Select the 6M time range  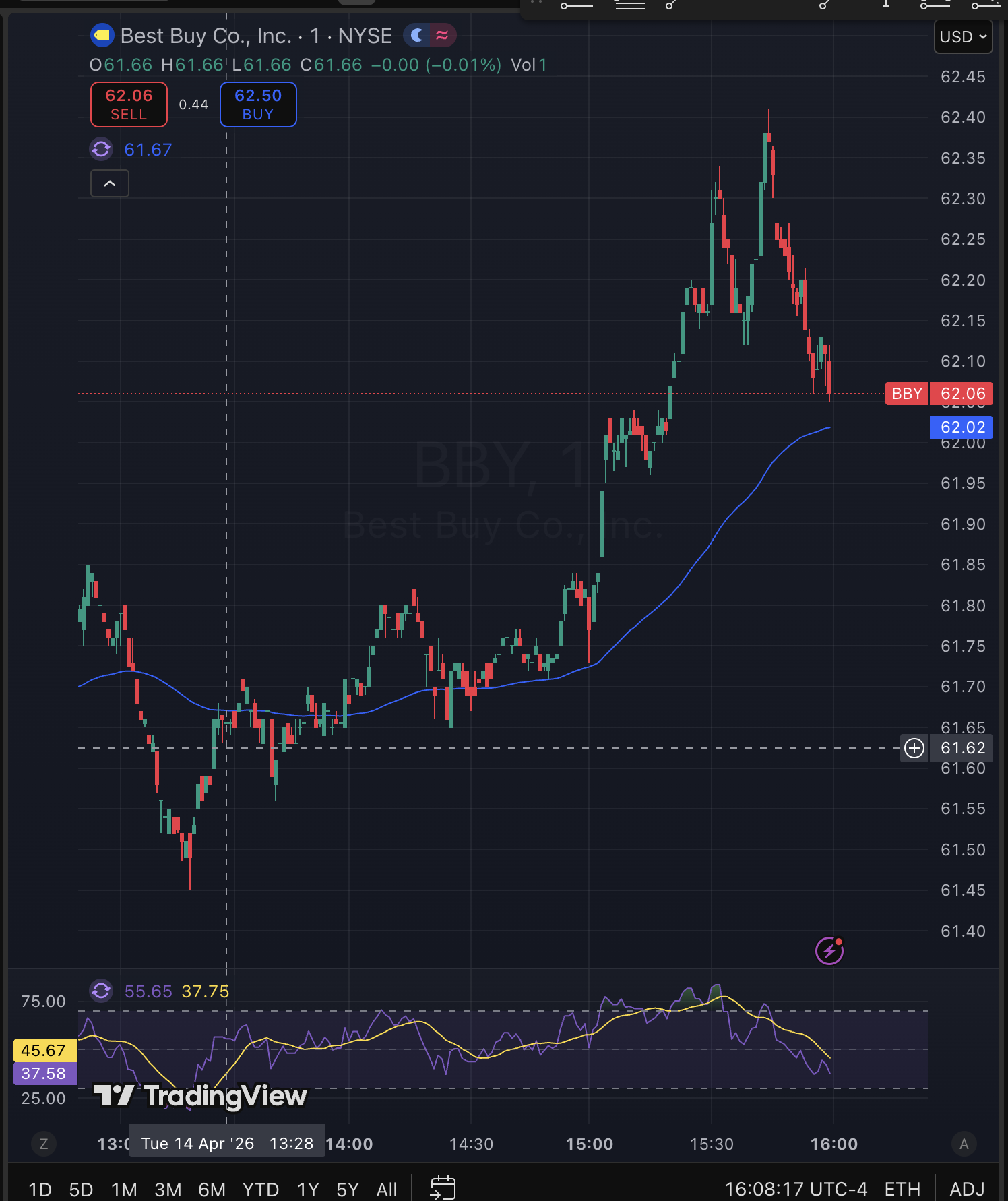(212, 1190)
